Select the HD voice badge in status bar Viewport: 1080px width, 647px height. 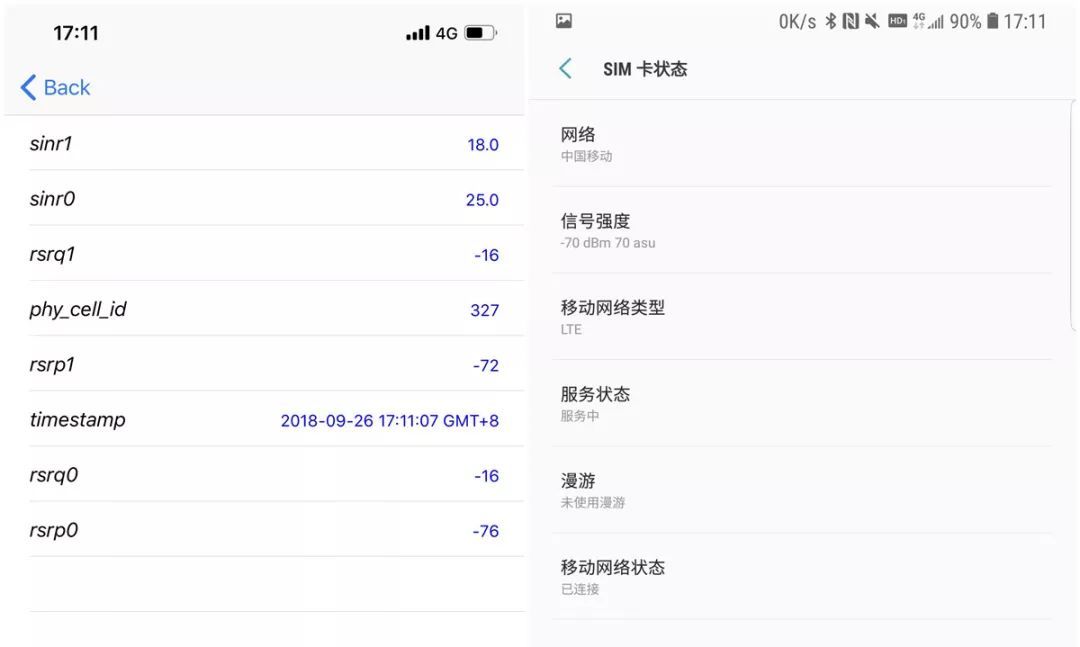[x=897, y=20]
